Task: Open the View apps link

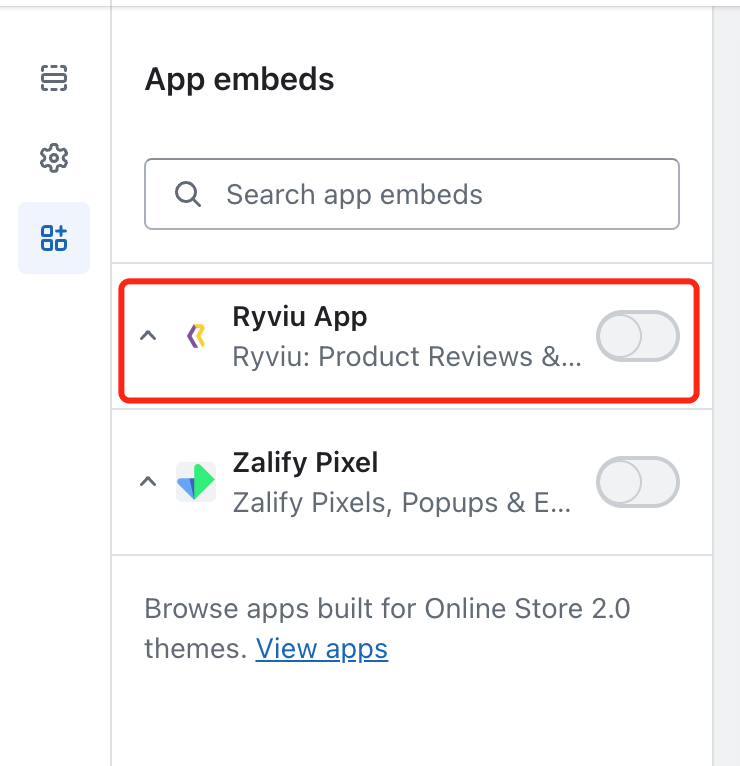Action: click(321, 649)
